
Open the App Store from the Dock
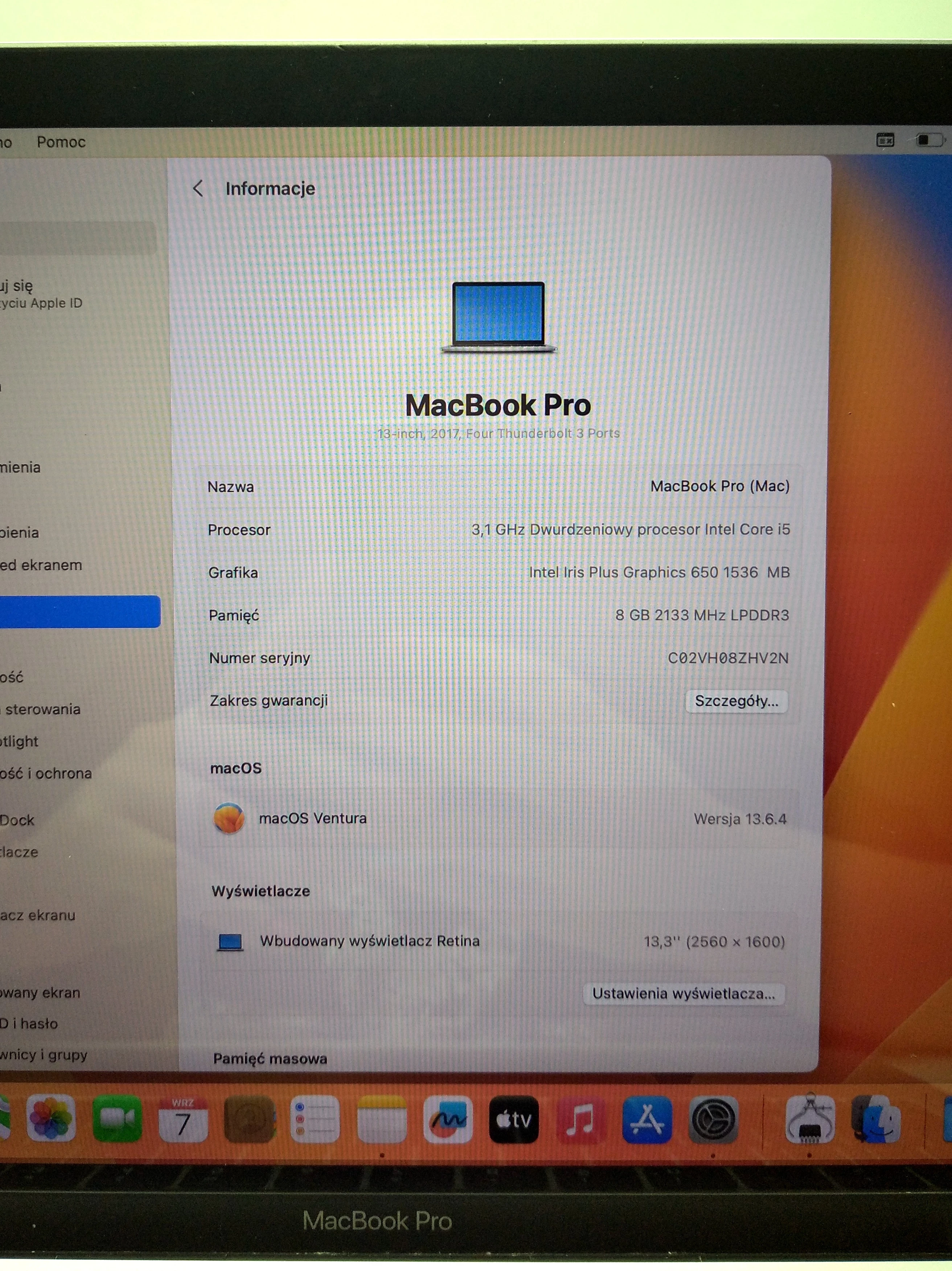click(647, 1119)
